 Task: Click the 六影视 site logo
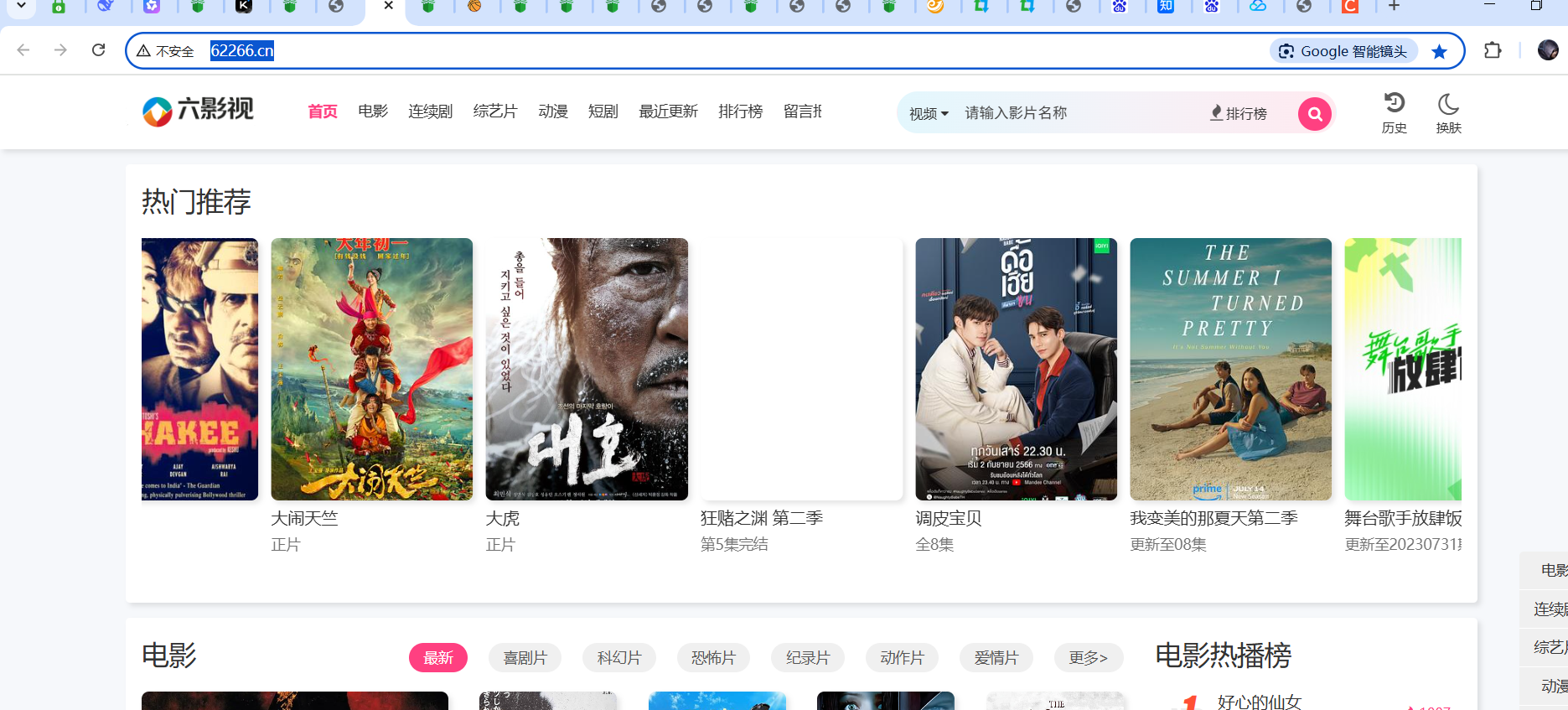[x=198, y=111]
